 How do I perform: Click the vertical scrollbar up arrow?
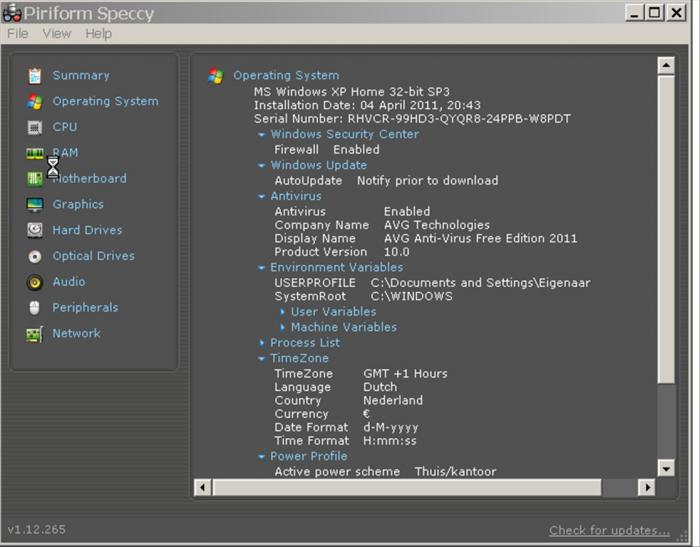666,66
